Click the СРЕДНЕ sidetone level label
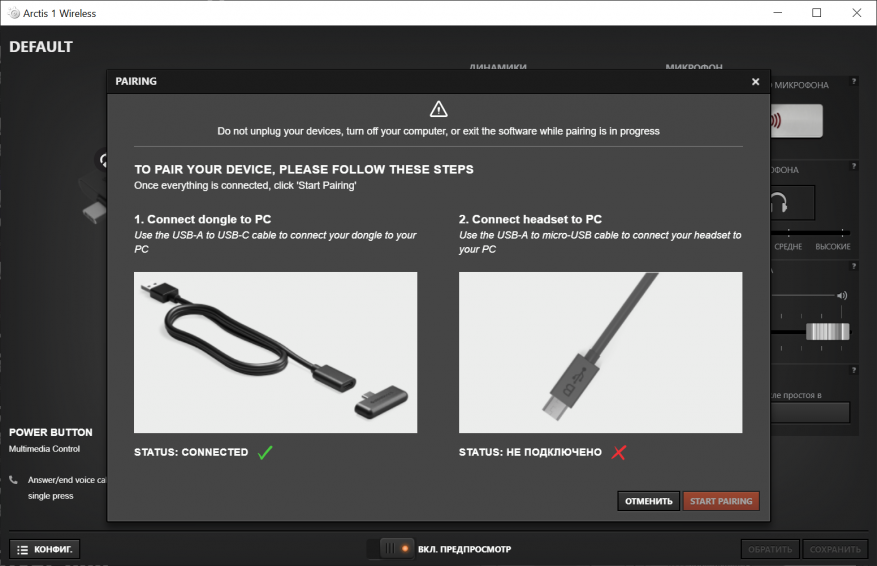Screen dimensions: 877x566 (788, 247)
